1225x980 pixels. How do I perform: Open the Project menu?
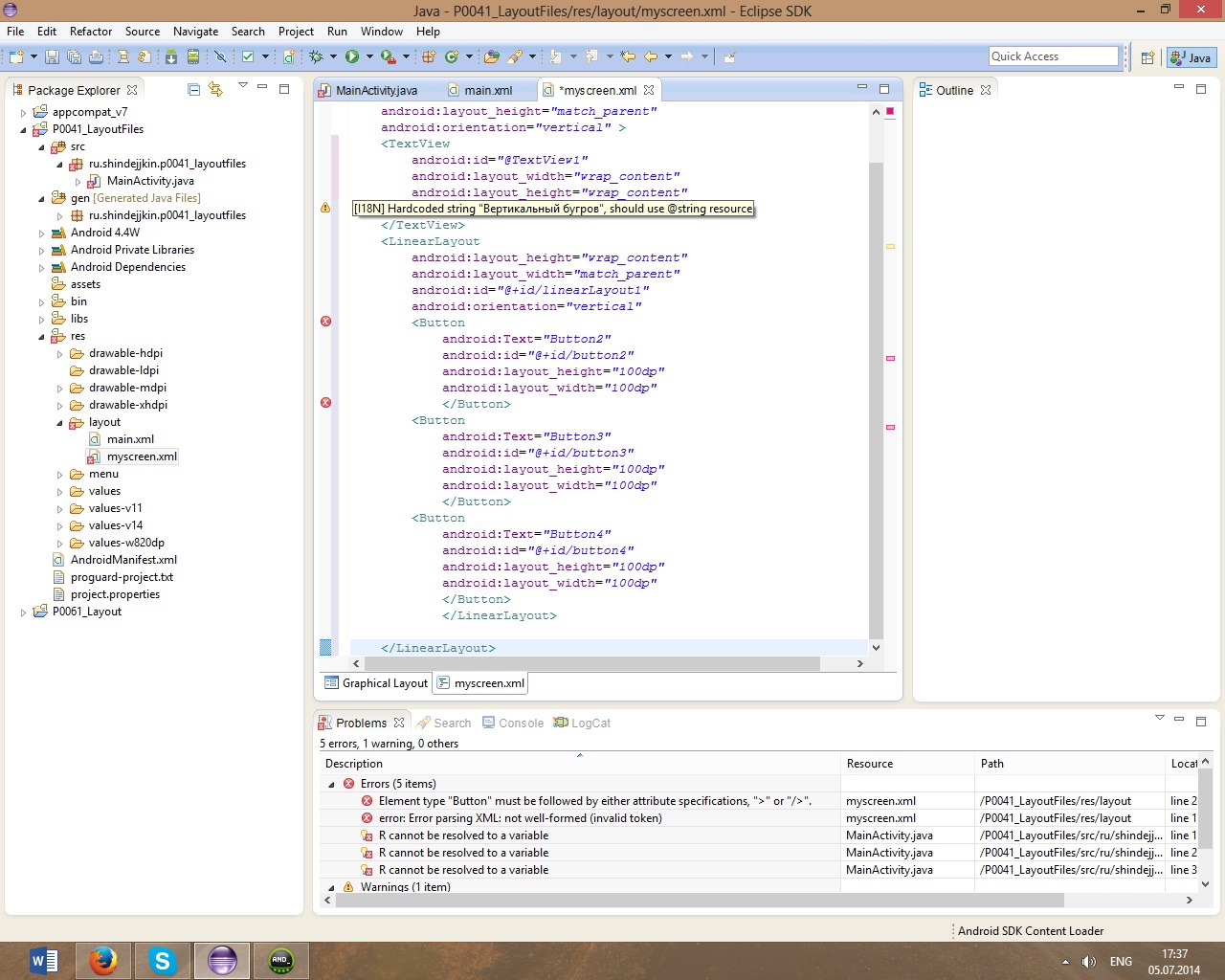(296, 32)
